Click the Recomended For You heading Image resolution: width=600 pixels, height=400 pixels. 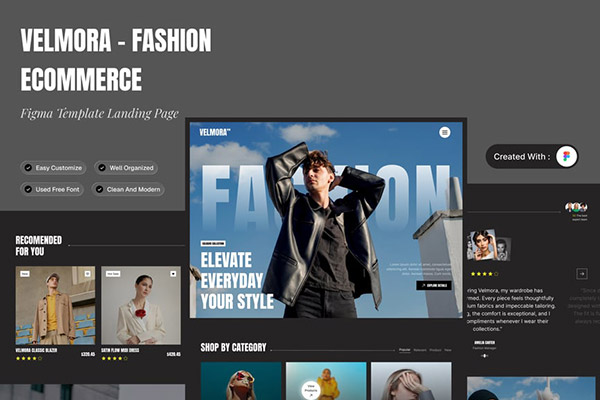pyautogui.click(x=38, y=246)
